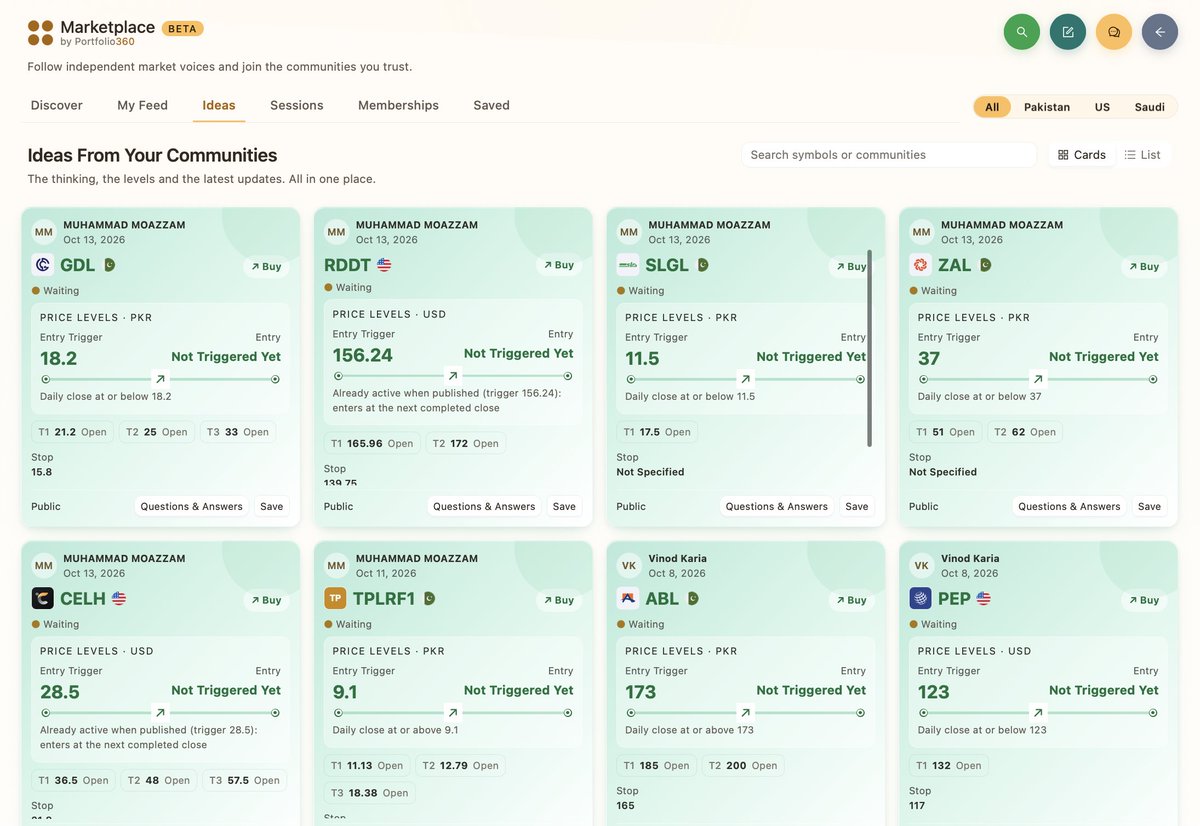Filter ideas to US market
The height and width of the screenshot is (826, 1200).
pyautogui.click(x=1102, y=107)
